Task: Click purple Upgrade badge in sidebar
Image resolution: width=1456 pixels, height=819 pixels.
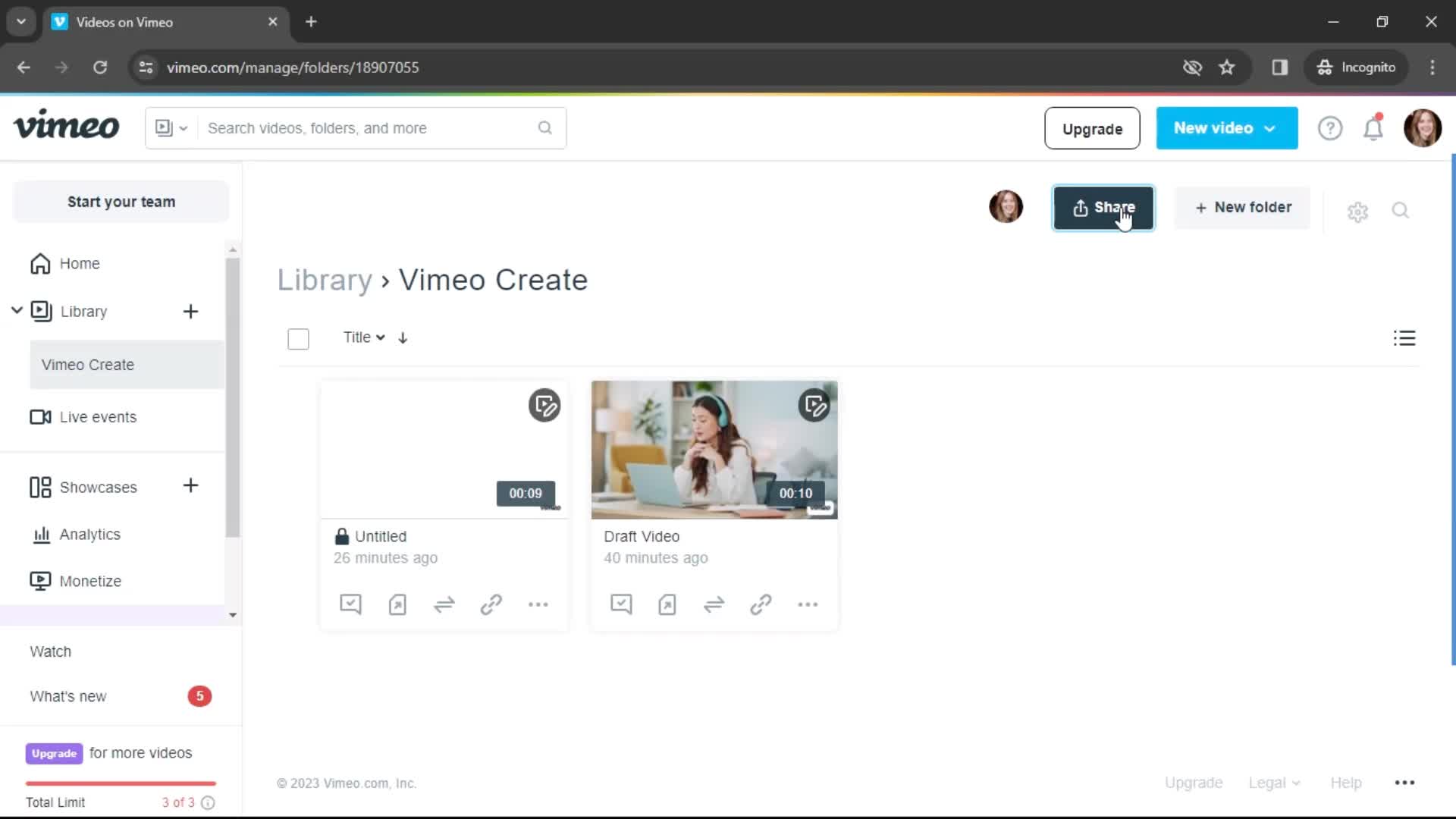Action: tap(54, 753)
